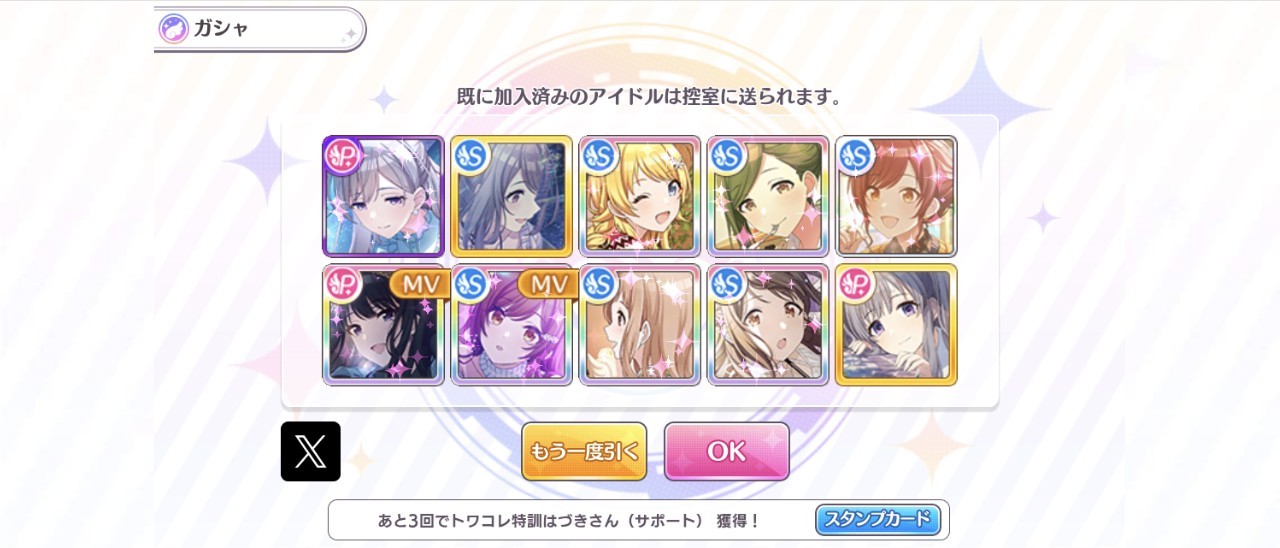Image resolution: width=1280 pixels, height=548 pixels.
Task: Open the purple-haired idol card with MV badge
Action: click(512, 325)
